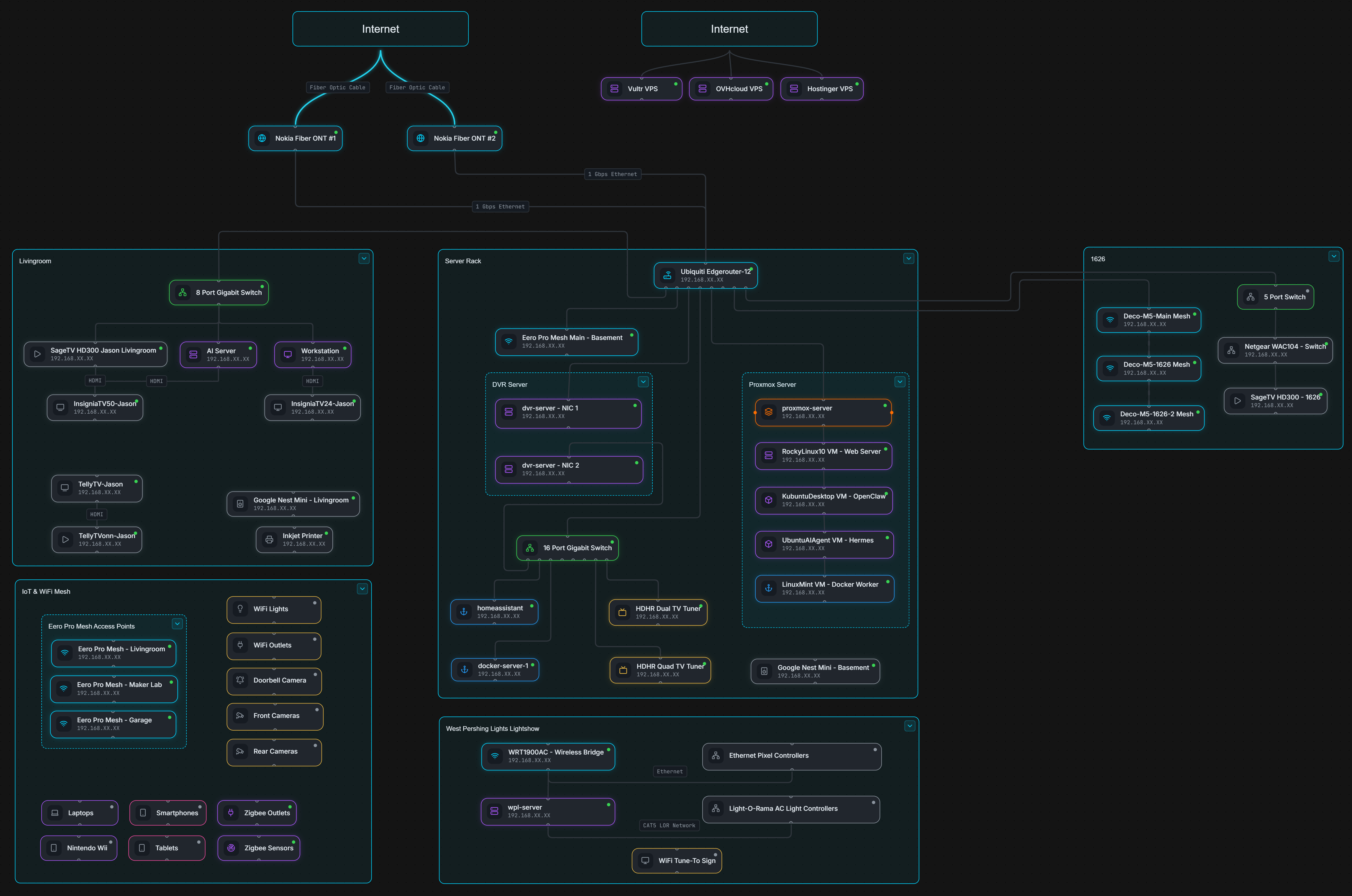Select the dvr-server - NIC 2 node
Screen dimensions: 1352x896
pyautogui.click(x=569, y=470)
